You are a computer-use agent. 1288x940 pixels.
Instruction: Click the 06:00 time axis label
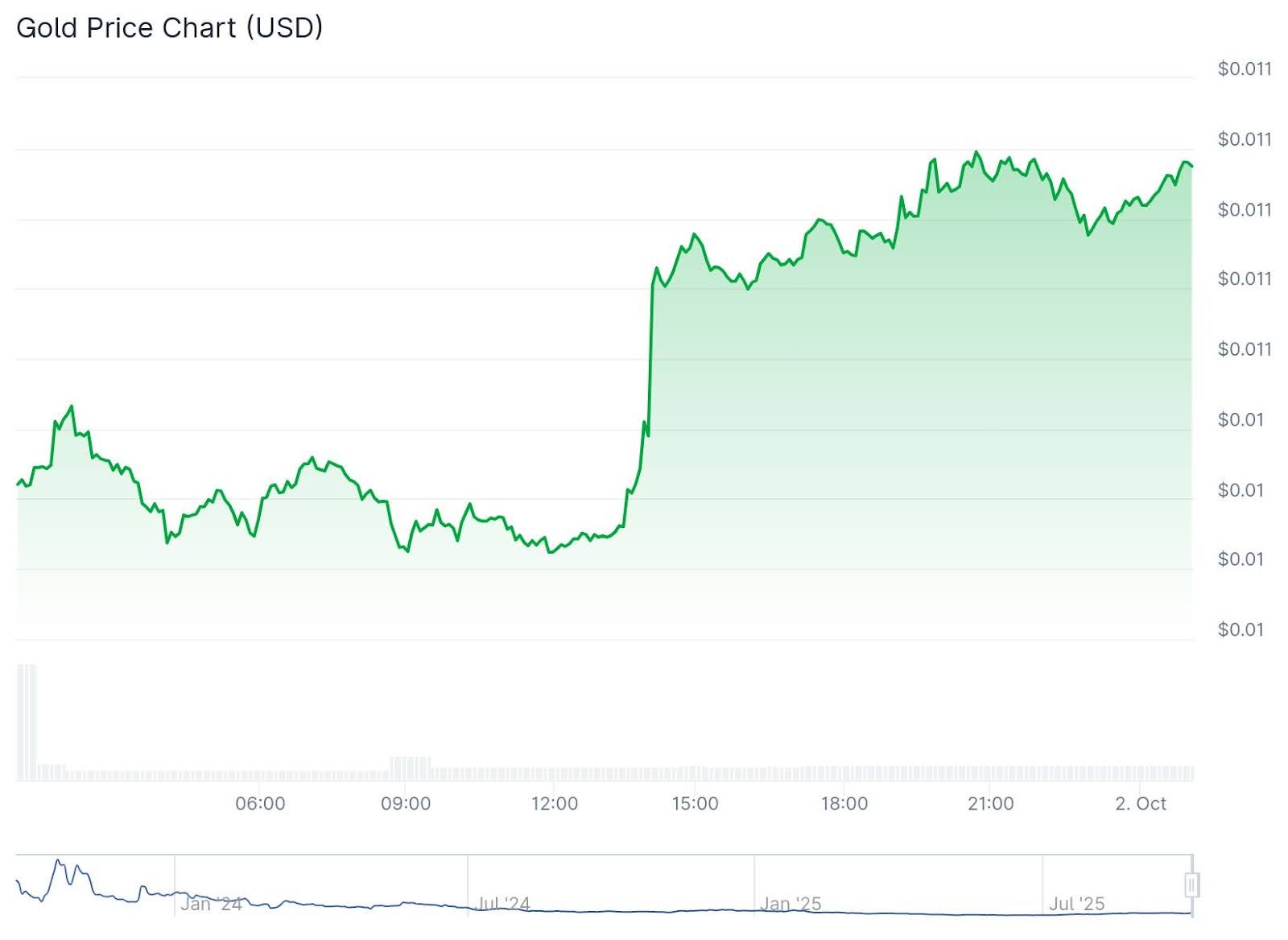coord(260,803)
